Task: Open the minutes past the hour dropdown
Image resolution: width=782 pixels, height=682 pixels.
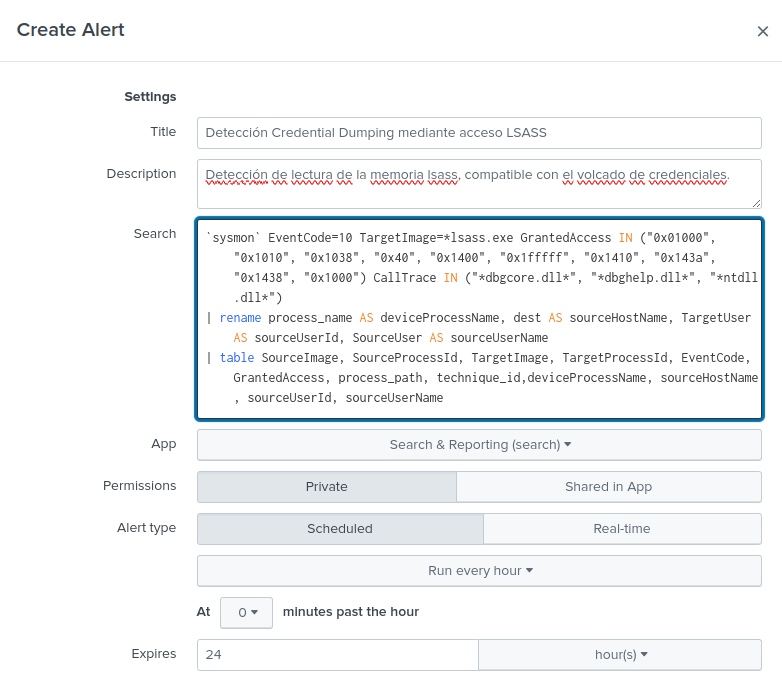Action: click(246, 612)
